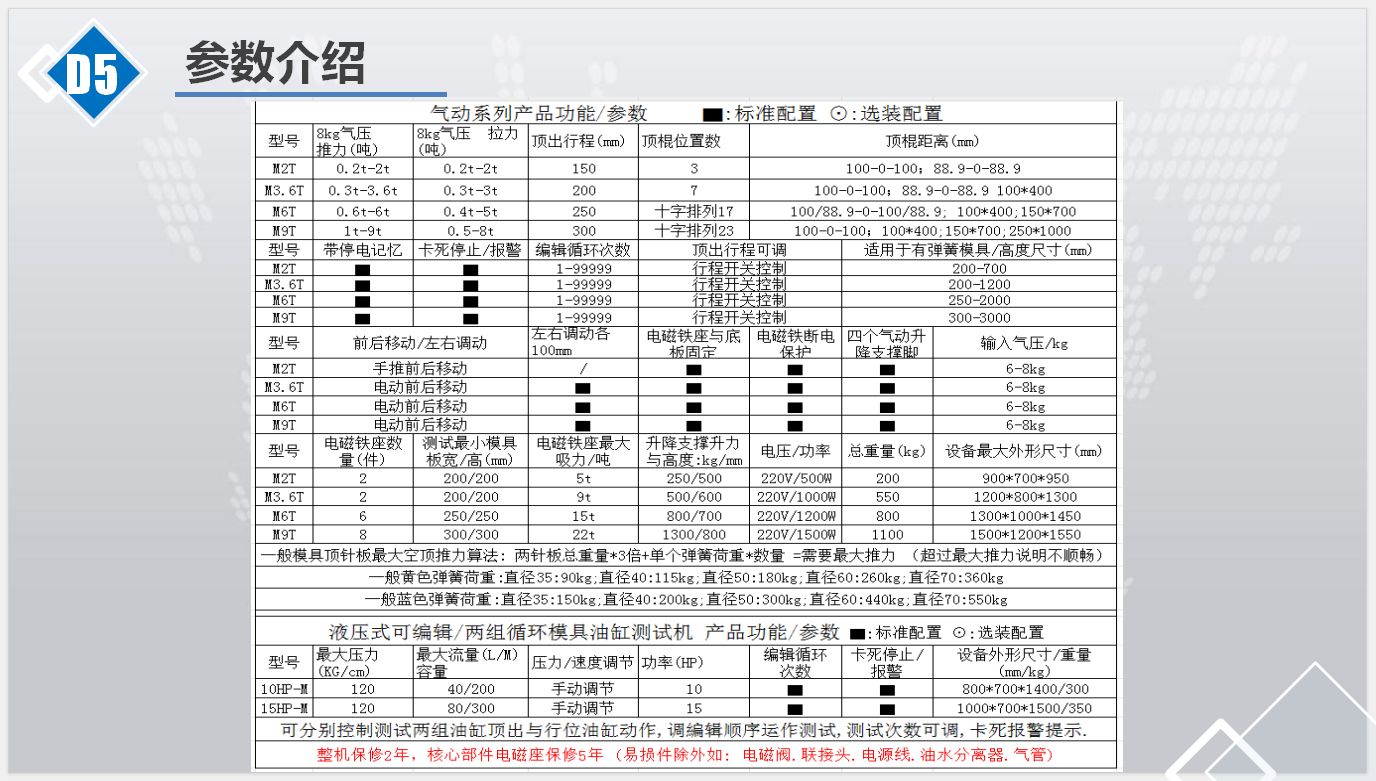Screen dimensions: 1376x781
Task: Click M9T's 卡死停止/报警 black square marker
Action: pyautogui.click(x=471, y=317)
